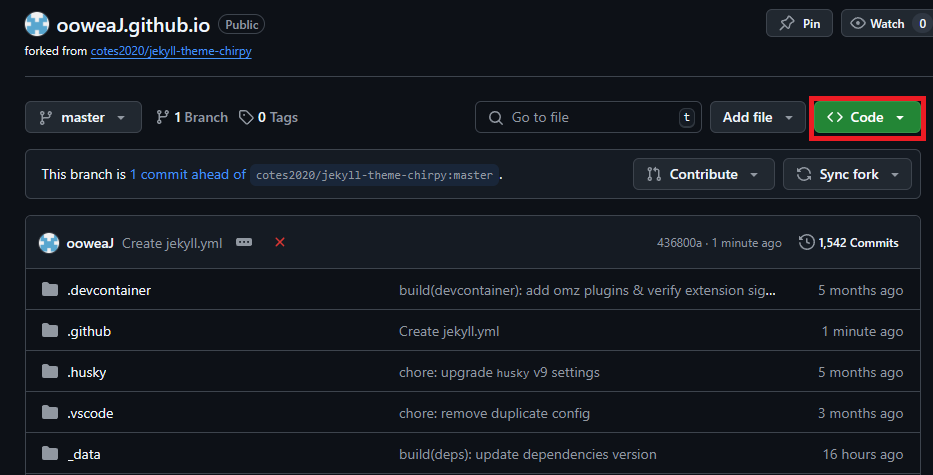Open the green Code dropdown
This screenshot has height=475, width=933.
coord(866,117)
